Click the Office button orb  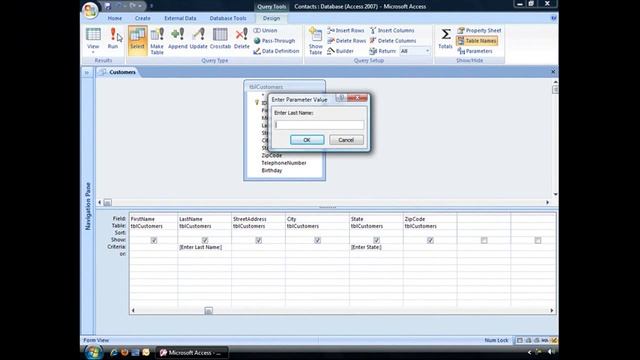click(90, 10)
